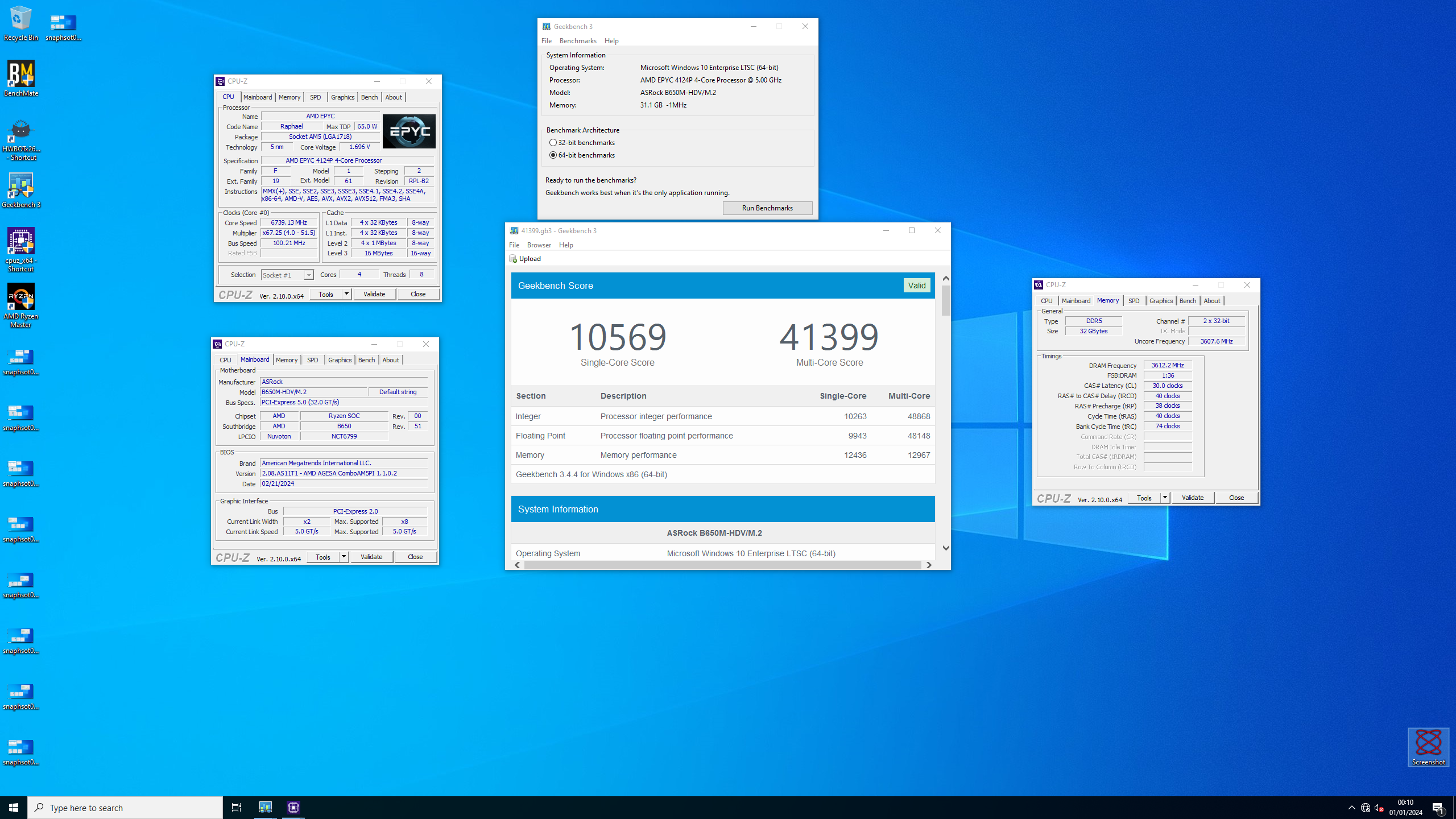Open the muted volume tray icon
The height and width of the screenshot is (819, 1456).
pyautogui.click(x=1379, y=808)
